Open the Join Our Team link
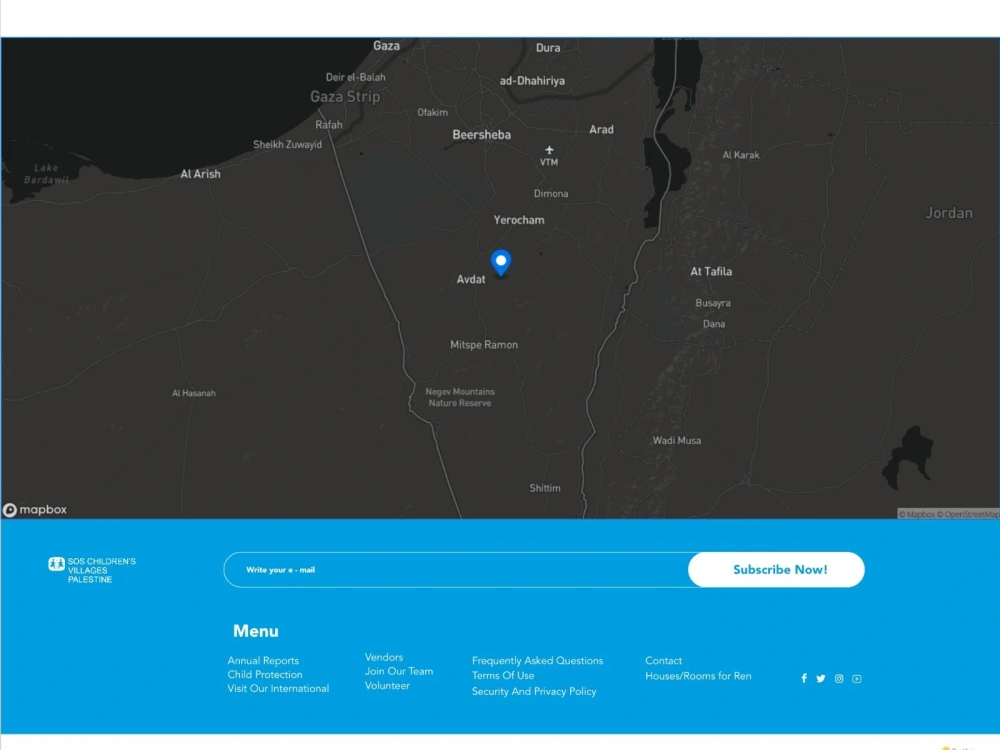This screenshot has width=1000, height=750. tap(399, 672)
